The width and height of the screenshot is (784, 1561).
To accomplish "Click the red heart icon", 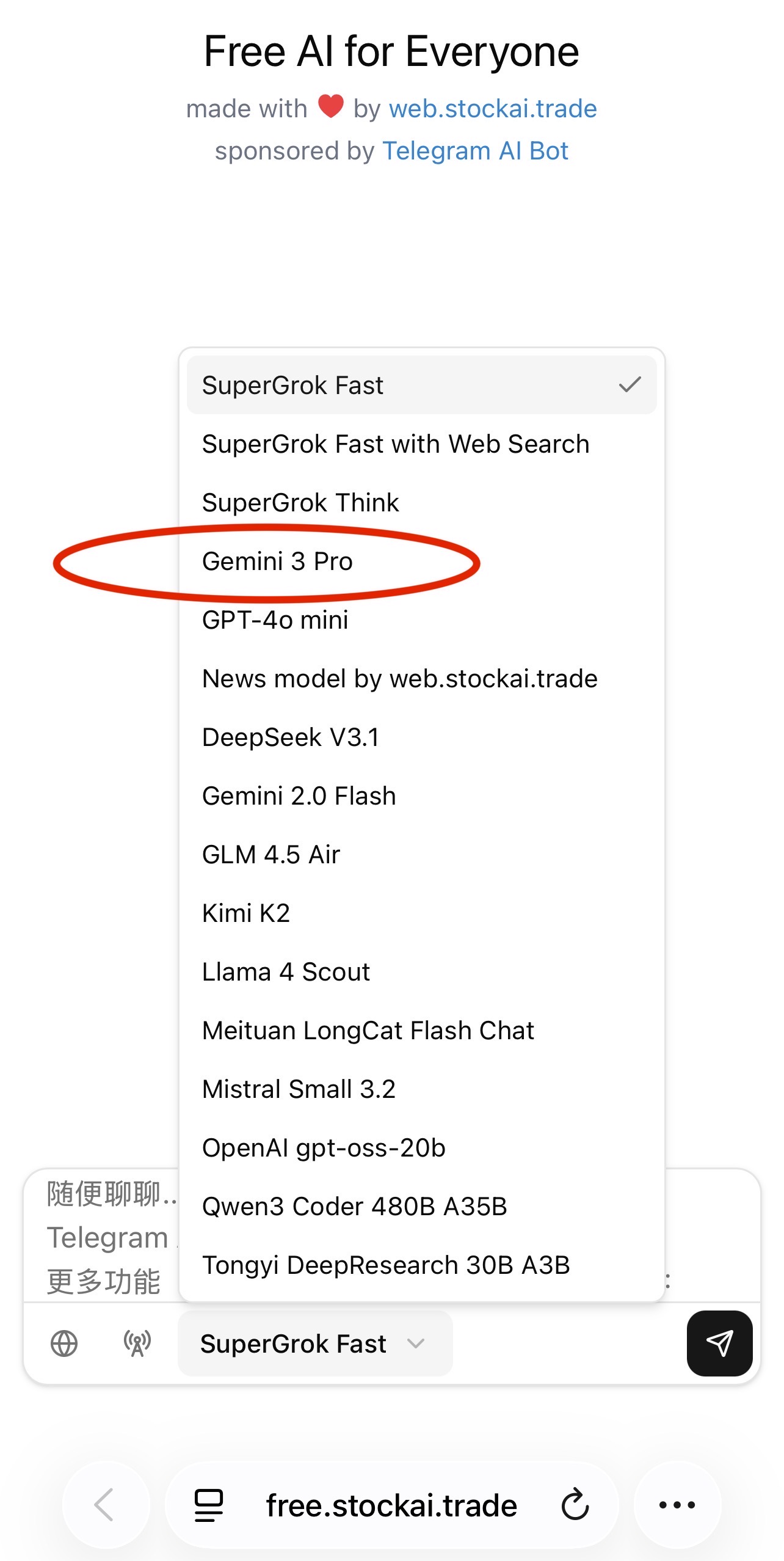I will [330, 107].
